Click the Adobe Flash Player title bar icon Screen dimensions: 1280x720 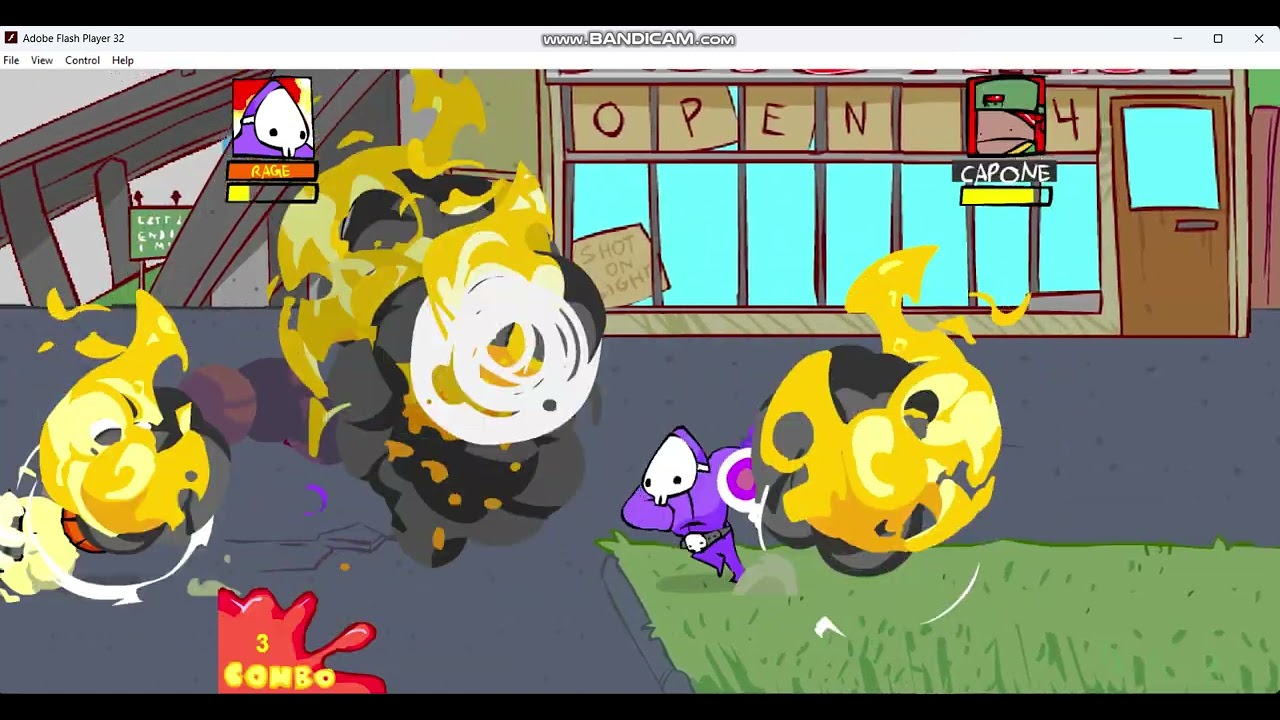[x=11, y=38]
